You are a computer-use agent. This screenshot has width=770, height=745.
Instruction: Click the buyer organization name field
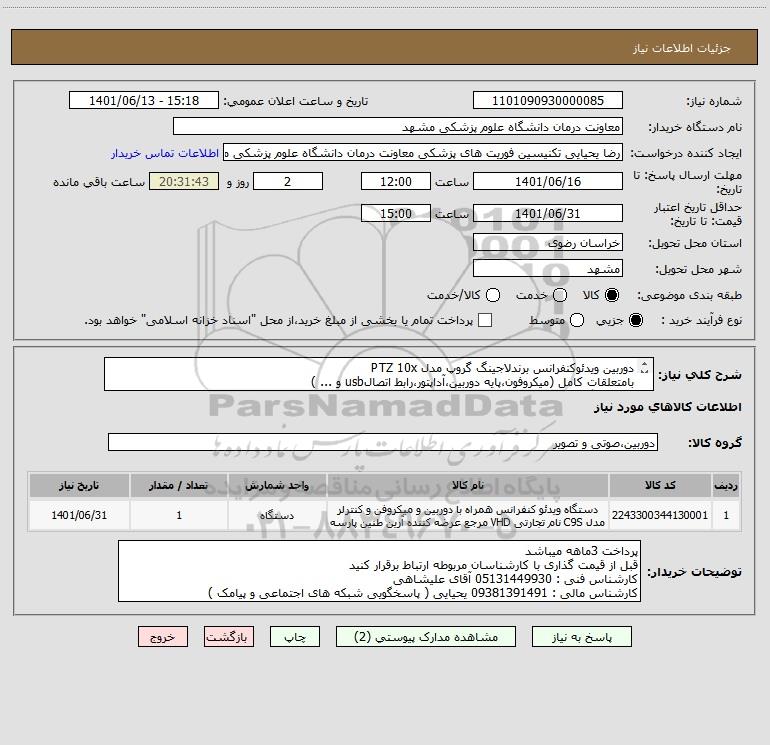coord(398,127)
